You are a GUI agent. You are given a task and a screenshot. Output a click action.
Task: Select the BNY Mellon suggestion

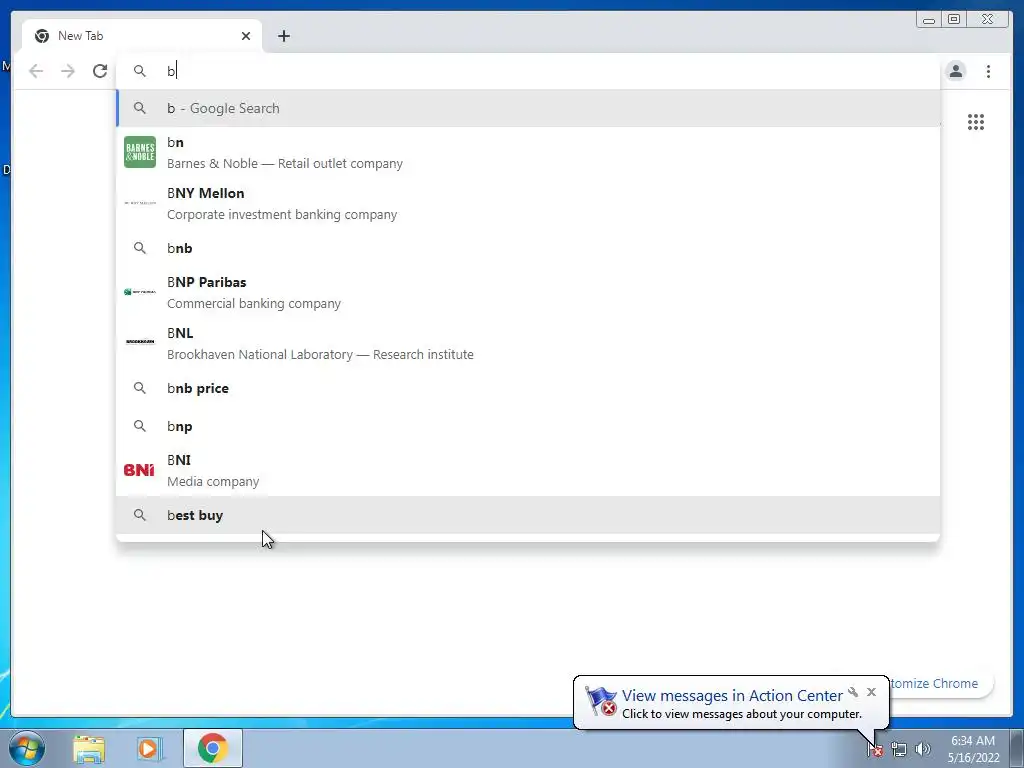528,203
